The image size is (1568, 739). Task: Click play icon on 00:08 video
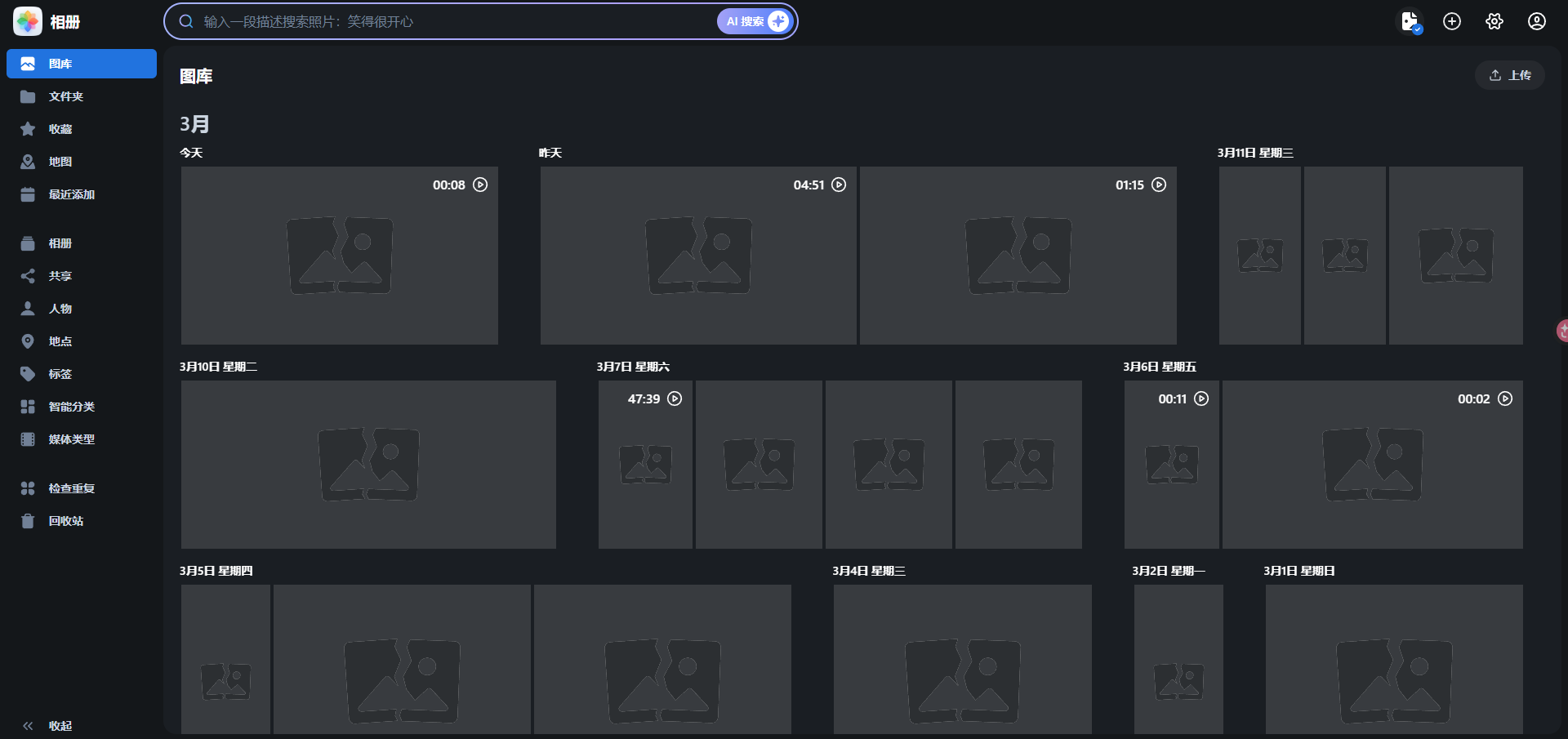click(481, 185)
